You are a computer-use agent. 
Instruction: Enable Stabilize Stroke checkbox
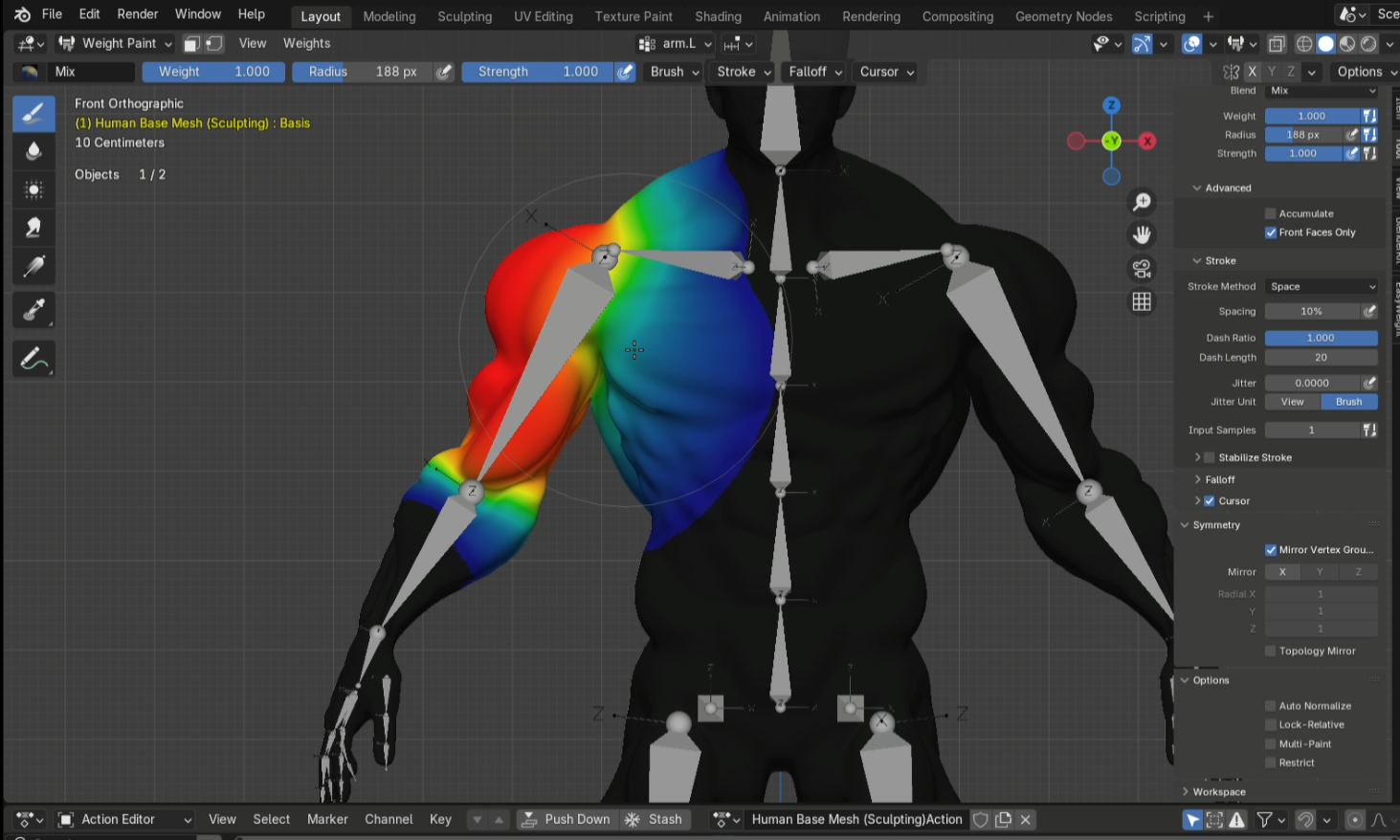coord(1210,458)
